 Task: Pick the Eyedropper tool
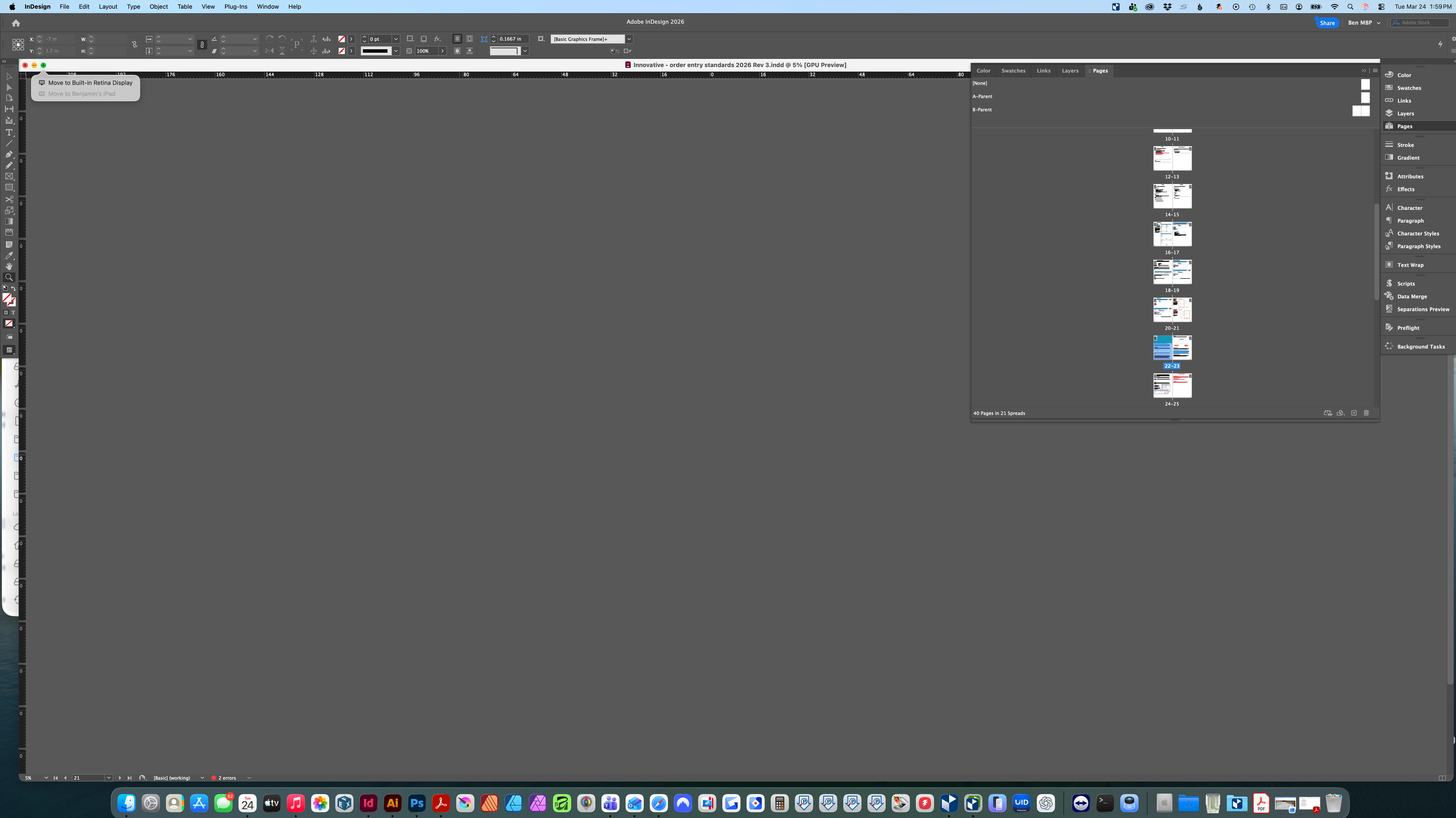click(9, 255)
